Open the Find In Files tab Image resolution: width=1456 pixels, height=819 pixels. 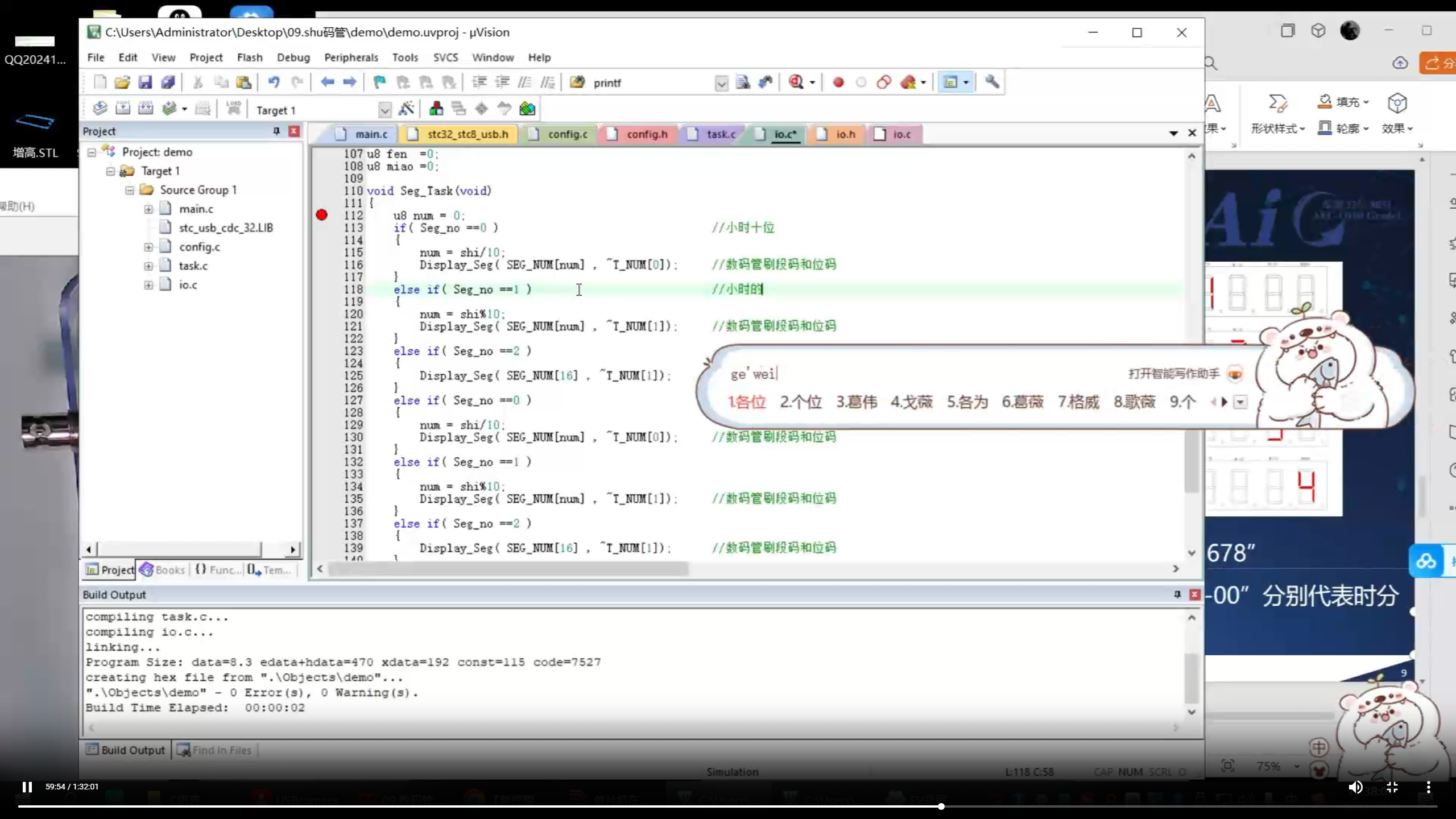pos(215,750)
